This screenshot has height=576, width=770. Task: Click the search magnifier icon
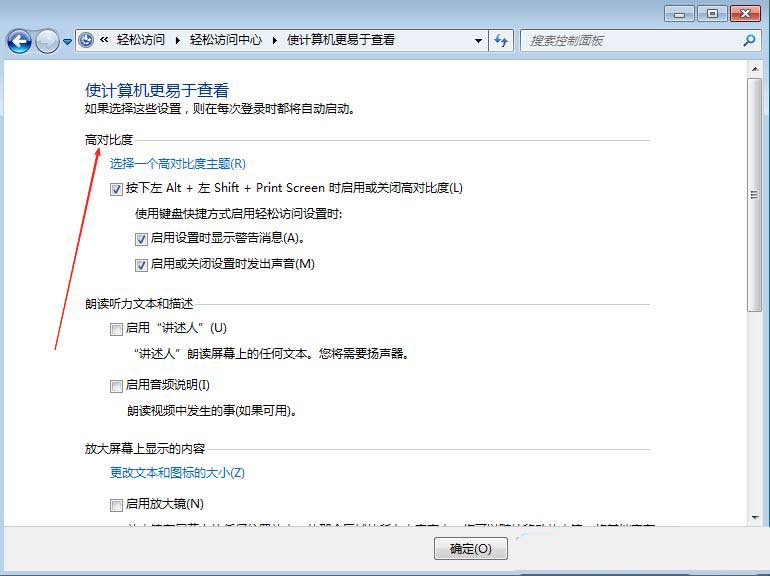[x=749, y=41]
